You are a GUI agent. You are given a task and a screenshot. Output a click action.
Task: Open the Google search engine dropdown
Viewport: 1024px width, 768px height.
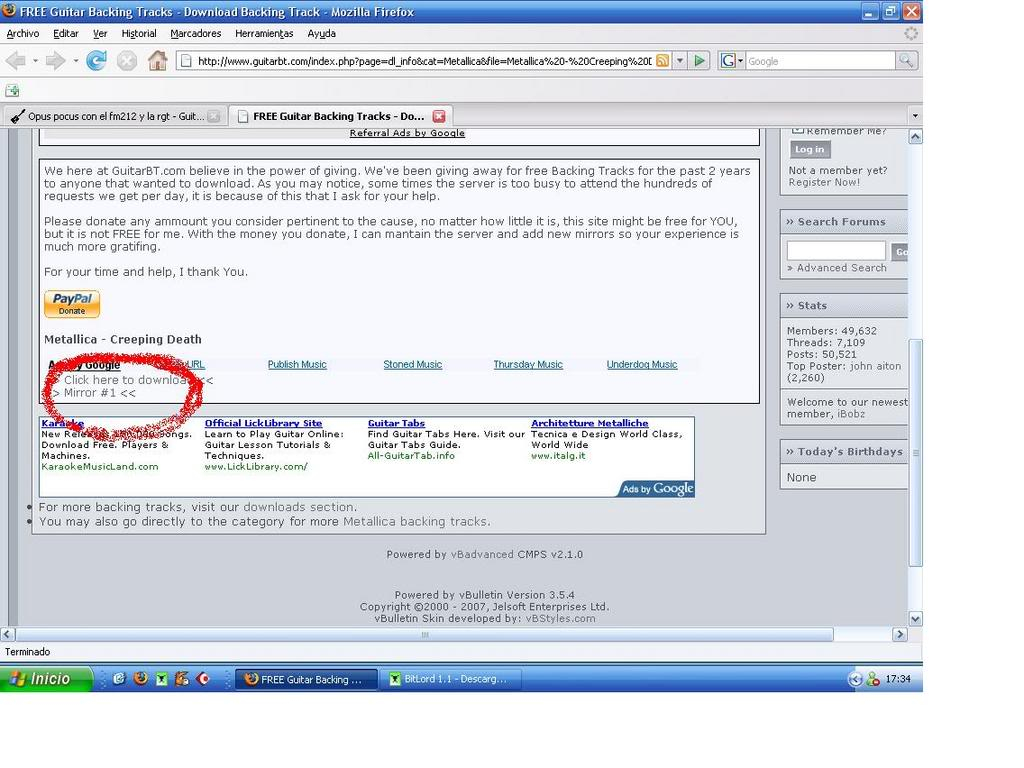[x=731, y=61]
